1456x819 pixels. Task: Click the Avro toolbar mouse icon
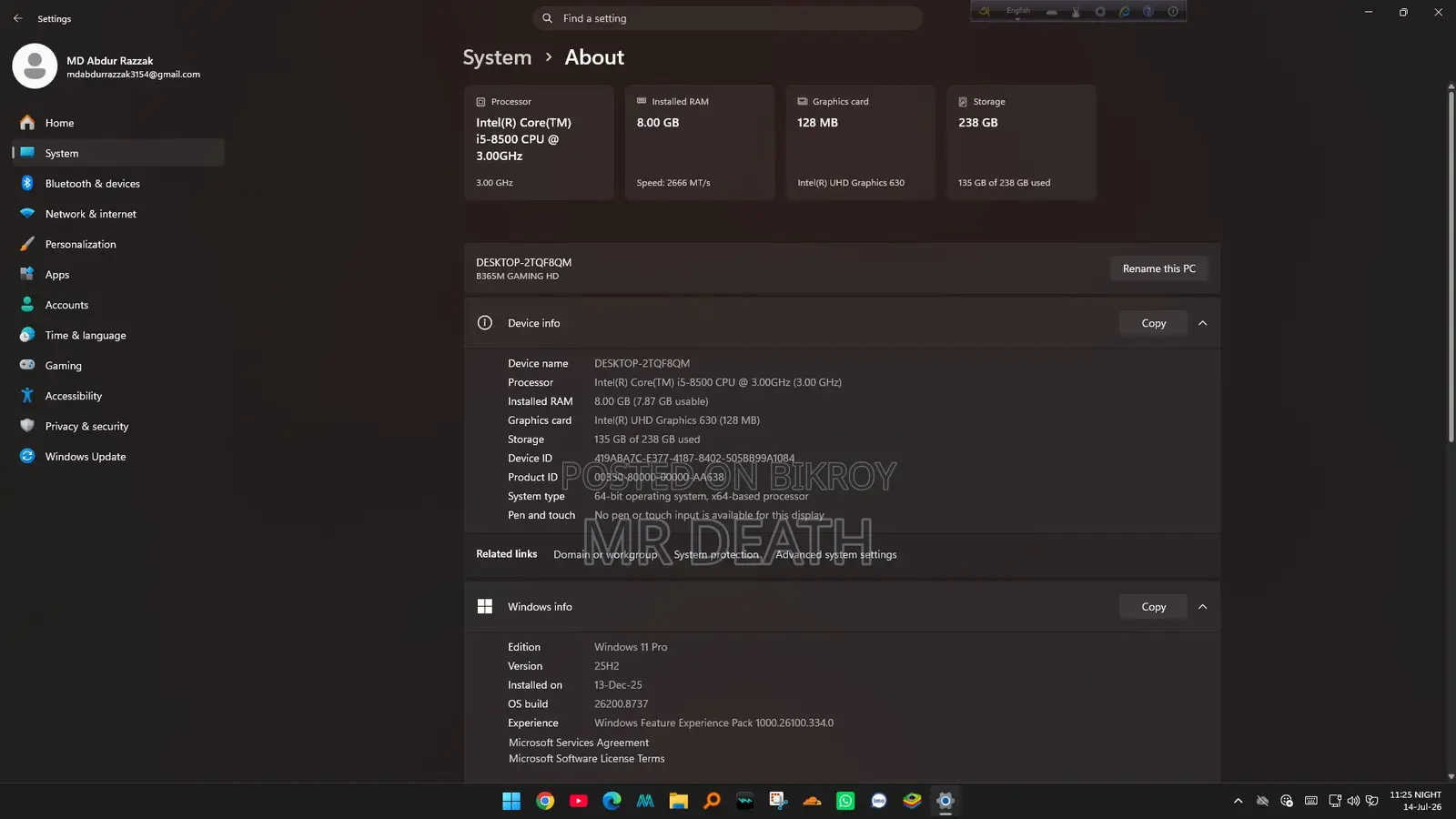click(1076, 12)
